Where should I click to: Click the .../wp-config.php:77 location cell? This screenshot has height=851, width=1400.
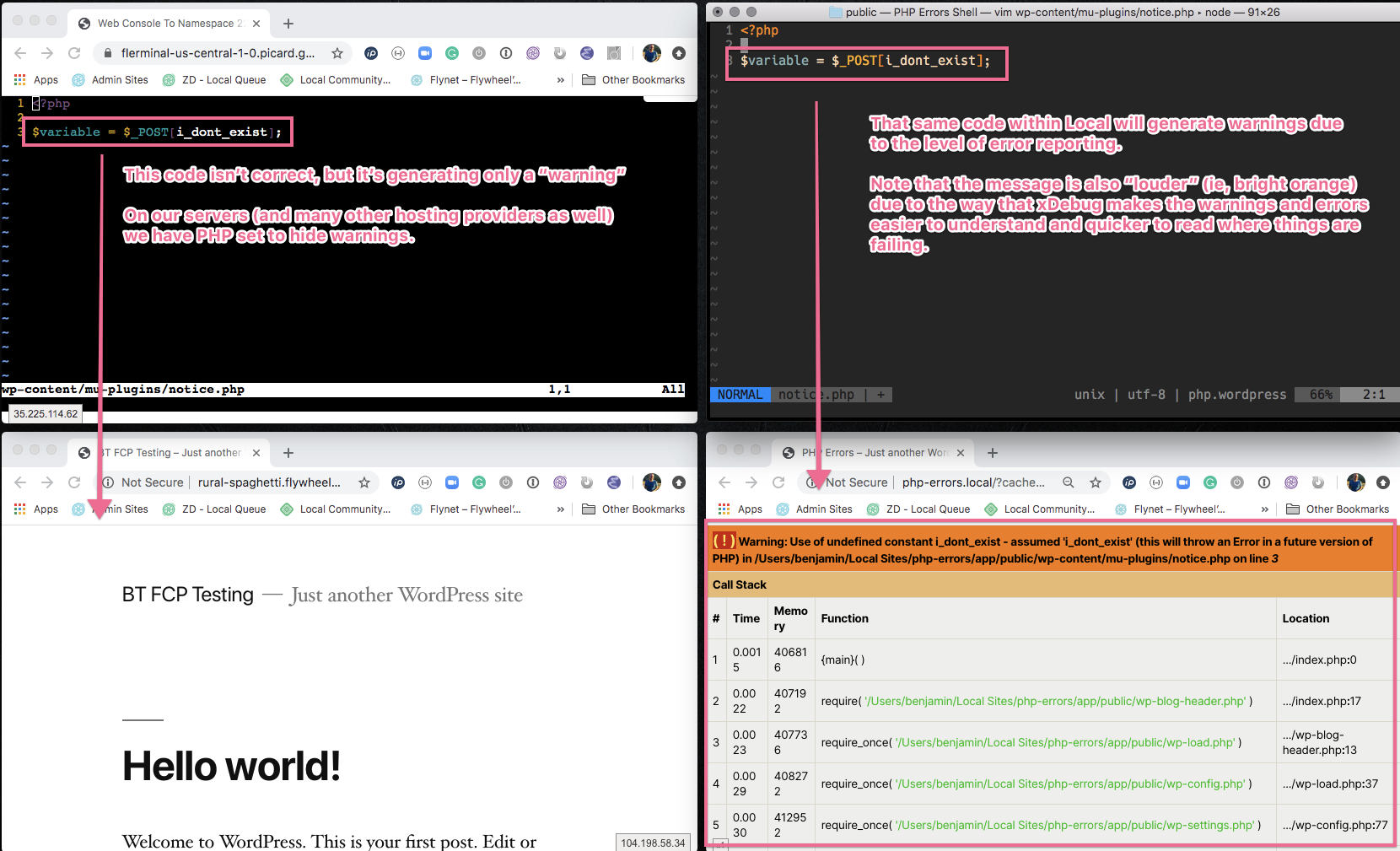pos(1335,825)
